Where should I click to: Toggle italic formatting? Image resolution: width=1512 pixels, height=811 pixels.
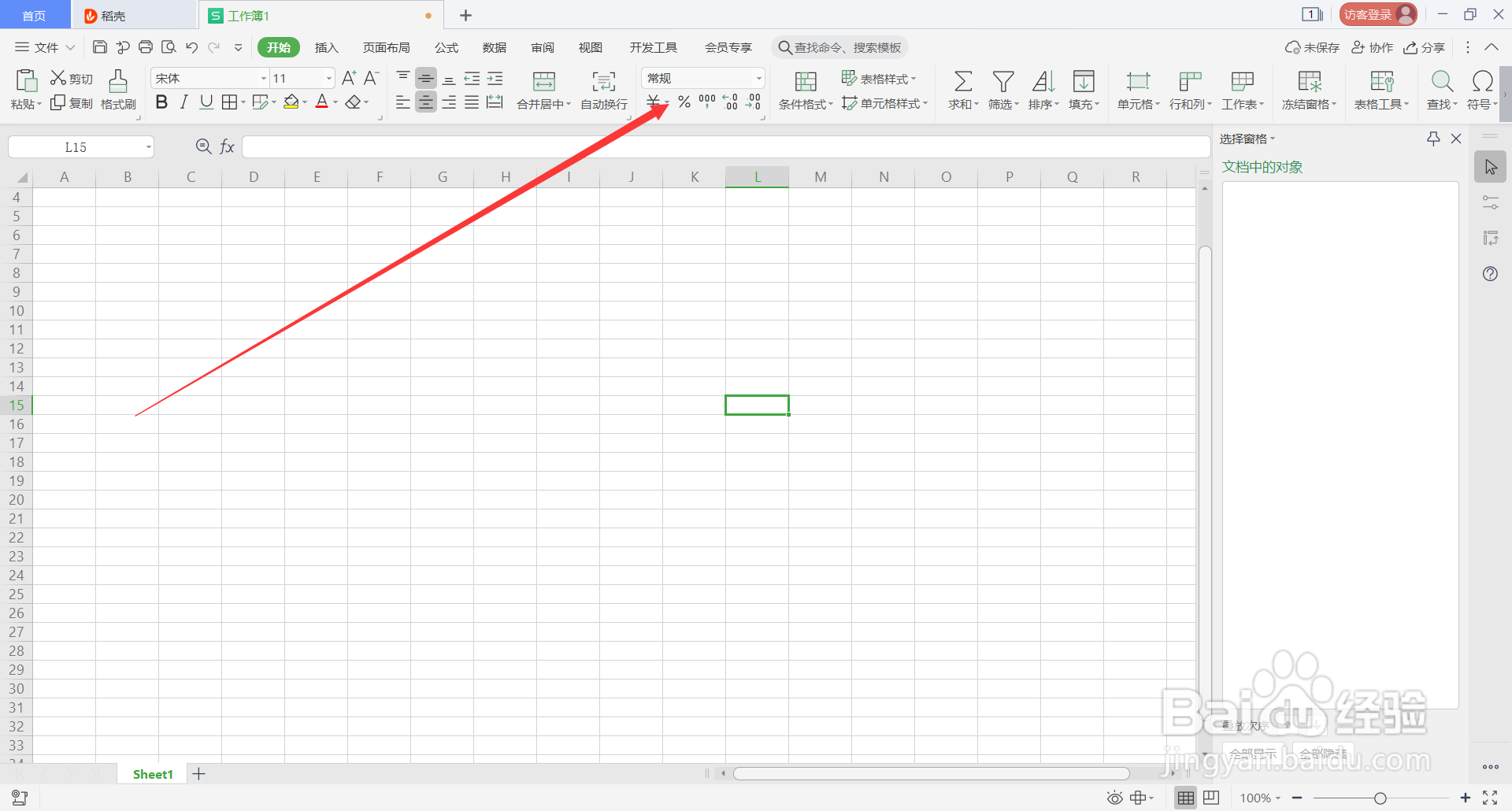[x=183, y=102]
